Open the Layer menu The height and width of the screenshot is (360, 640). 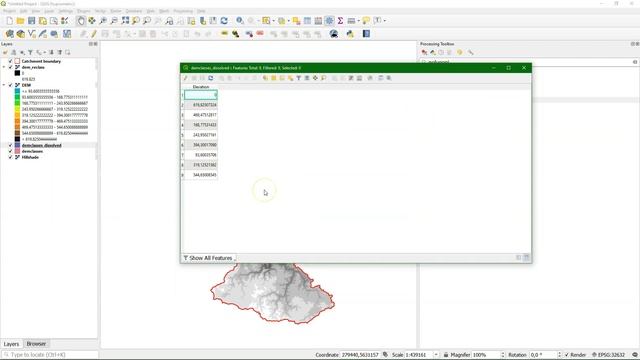click(x=49, y=11)
